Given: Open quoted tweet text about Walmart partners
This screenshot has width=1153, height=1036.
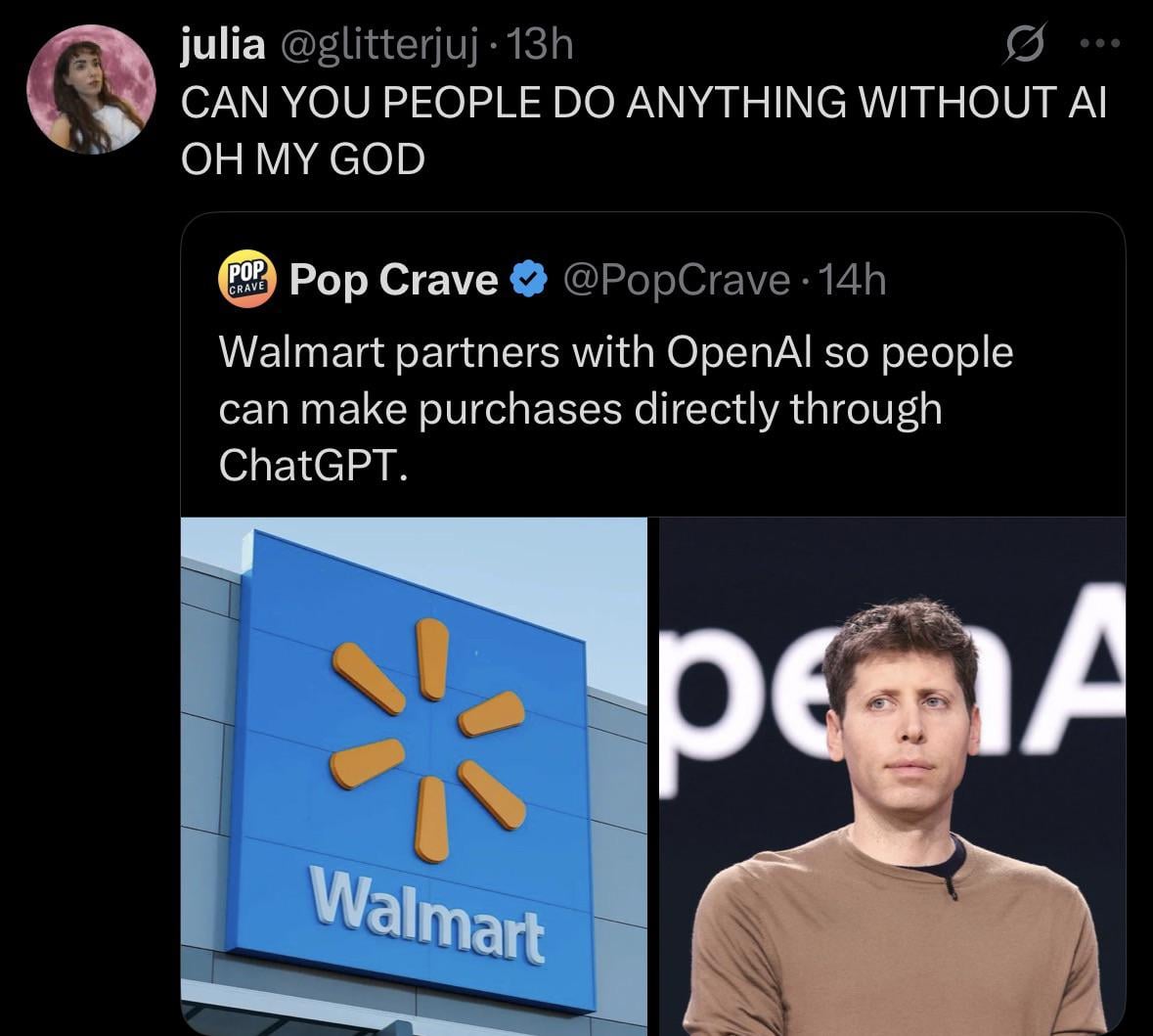Looking at the screenshot, I should point(616,409).
